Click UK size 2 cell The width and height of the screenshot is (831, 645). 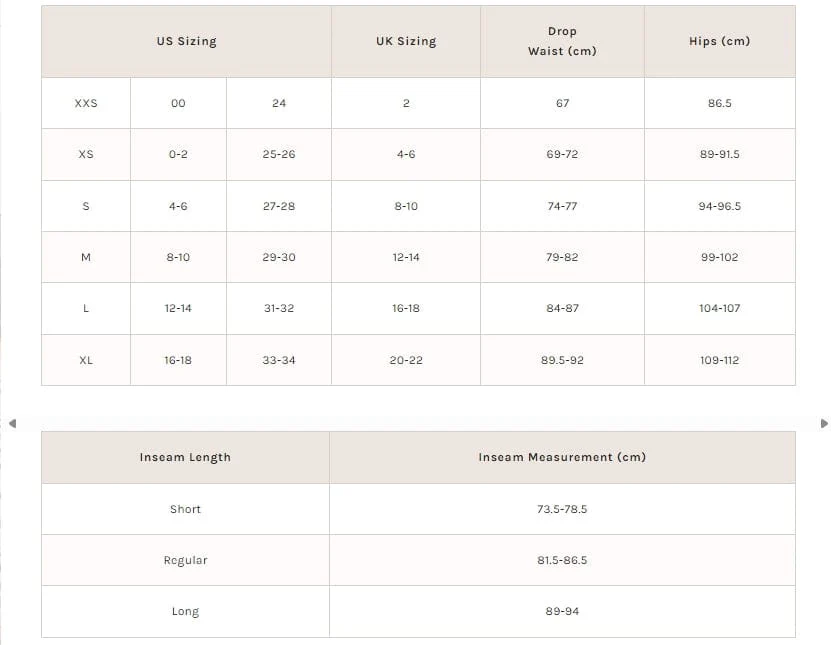pyautogui.click(x=406, y=103)
